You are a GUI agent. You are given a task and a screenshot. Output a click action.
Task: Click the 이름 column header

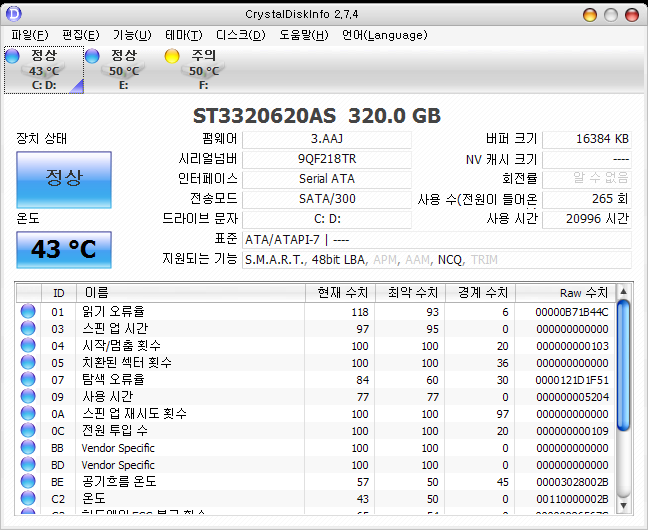191,293
